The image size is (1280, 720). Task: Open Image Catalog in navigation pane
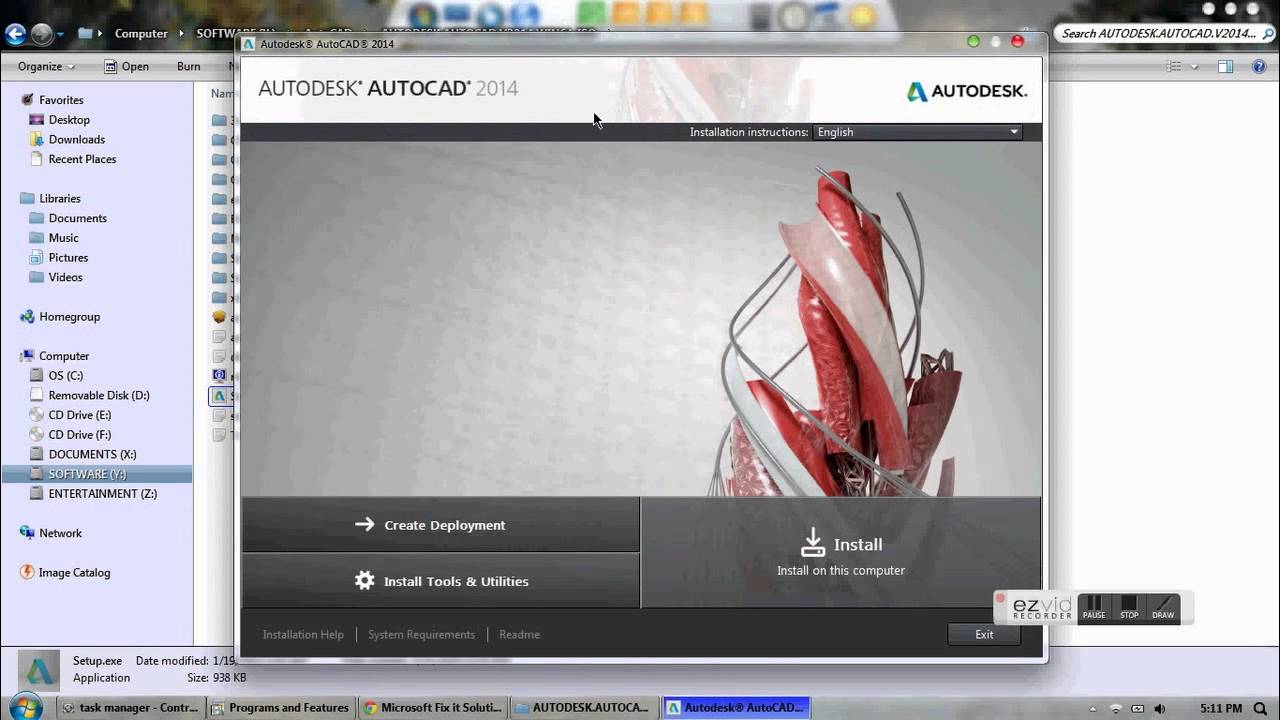coord(74,573)
